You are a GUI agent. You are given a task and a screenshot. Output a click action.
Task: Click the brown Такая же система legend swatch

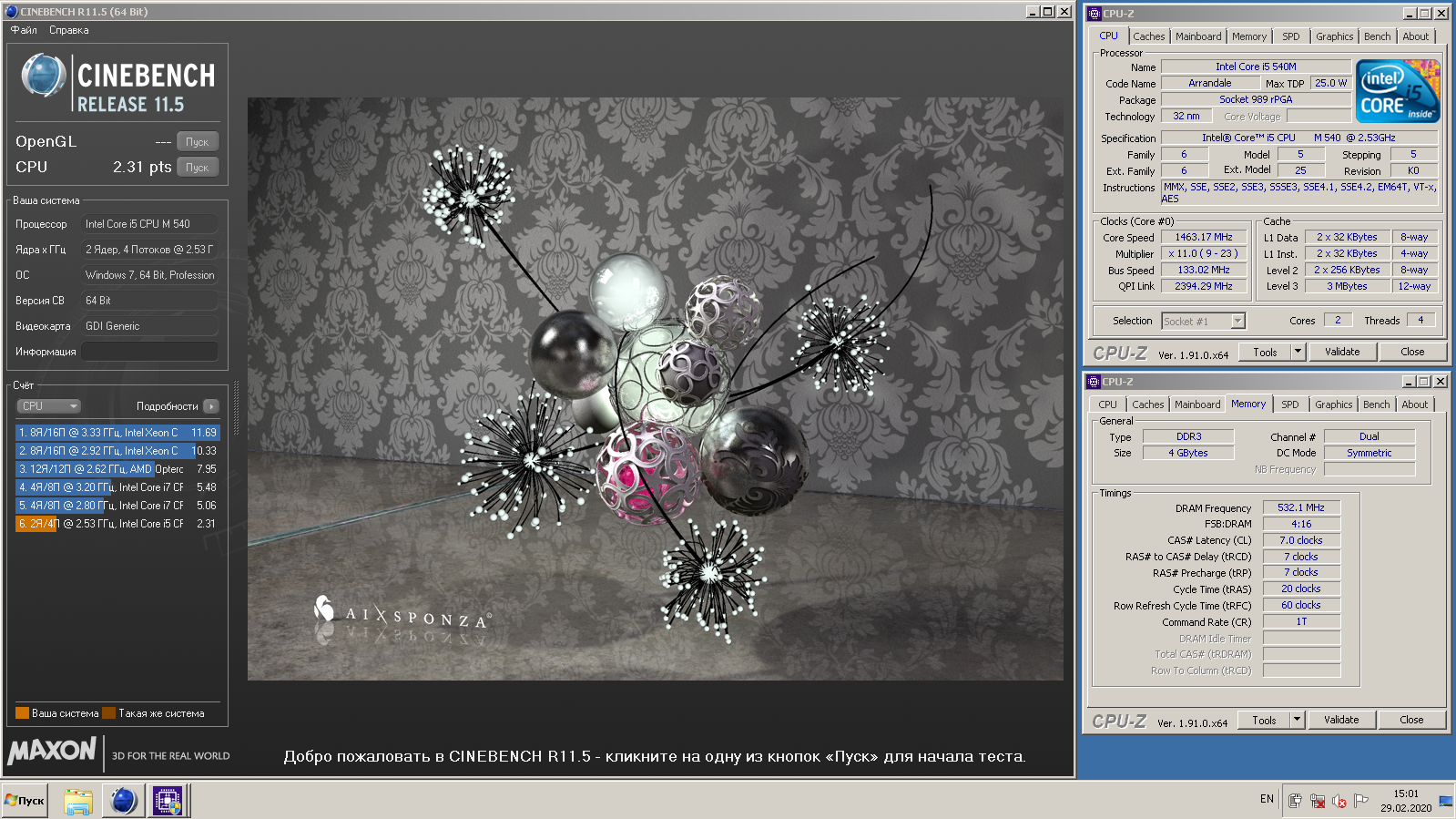108,713
